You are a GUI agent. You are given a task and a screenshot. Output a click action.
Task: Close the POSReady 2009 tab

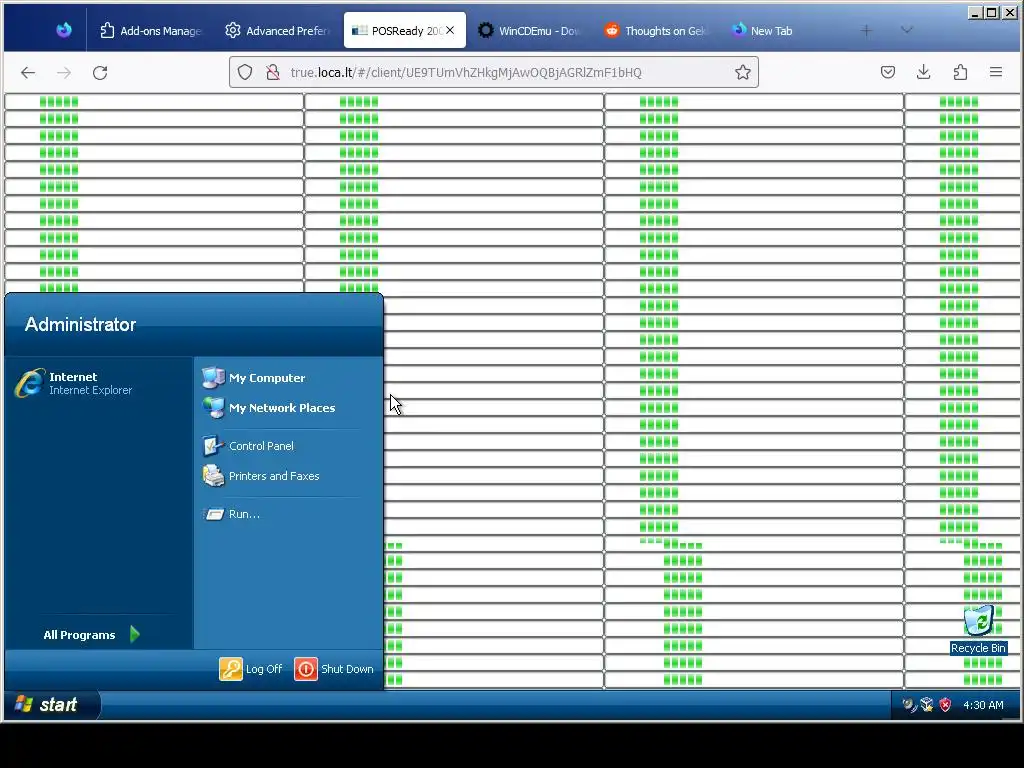(x=450, y=30)
